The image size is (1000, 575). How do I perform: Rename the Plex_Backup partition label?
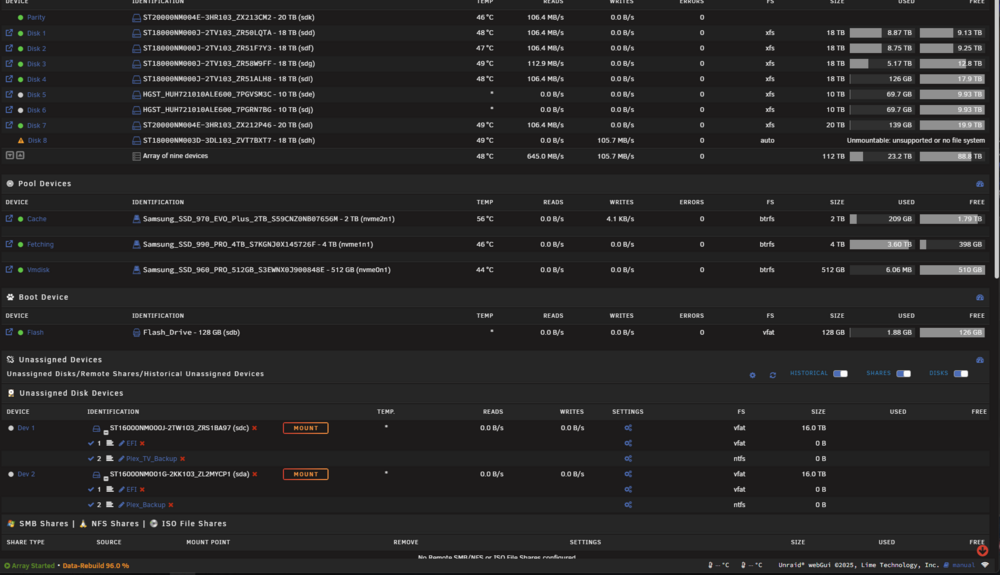tap(145, 505)
